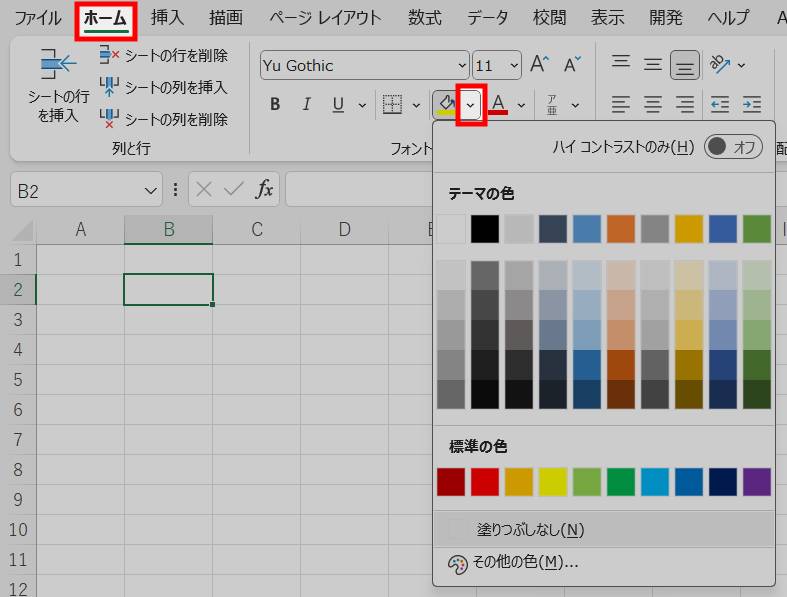Click the text orientation icon
This screenshot has height=597, width=787.
point(719,64)
